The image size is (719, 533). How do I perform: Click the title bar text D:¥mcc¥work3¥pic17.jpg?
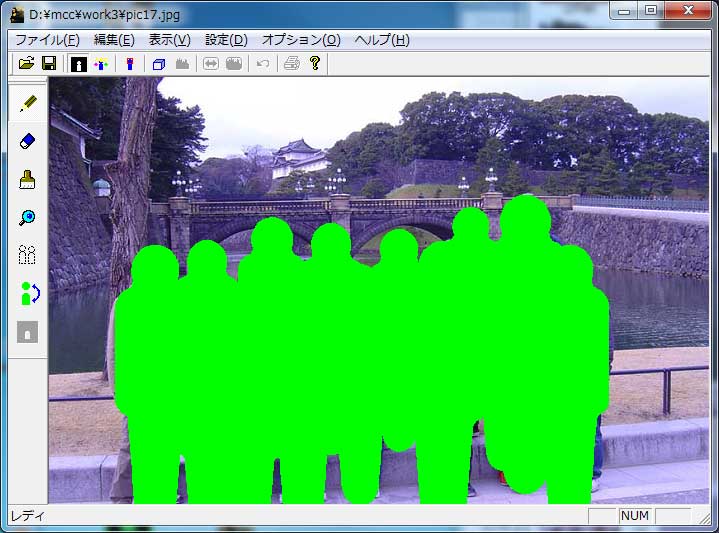click(x=104, y=15)
